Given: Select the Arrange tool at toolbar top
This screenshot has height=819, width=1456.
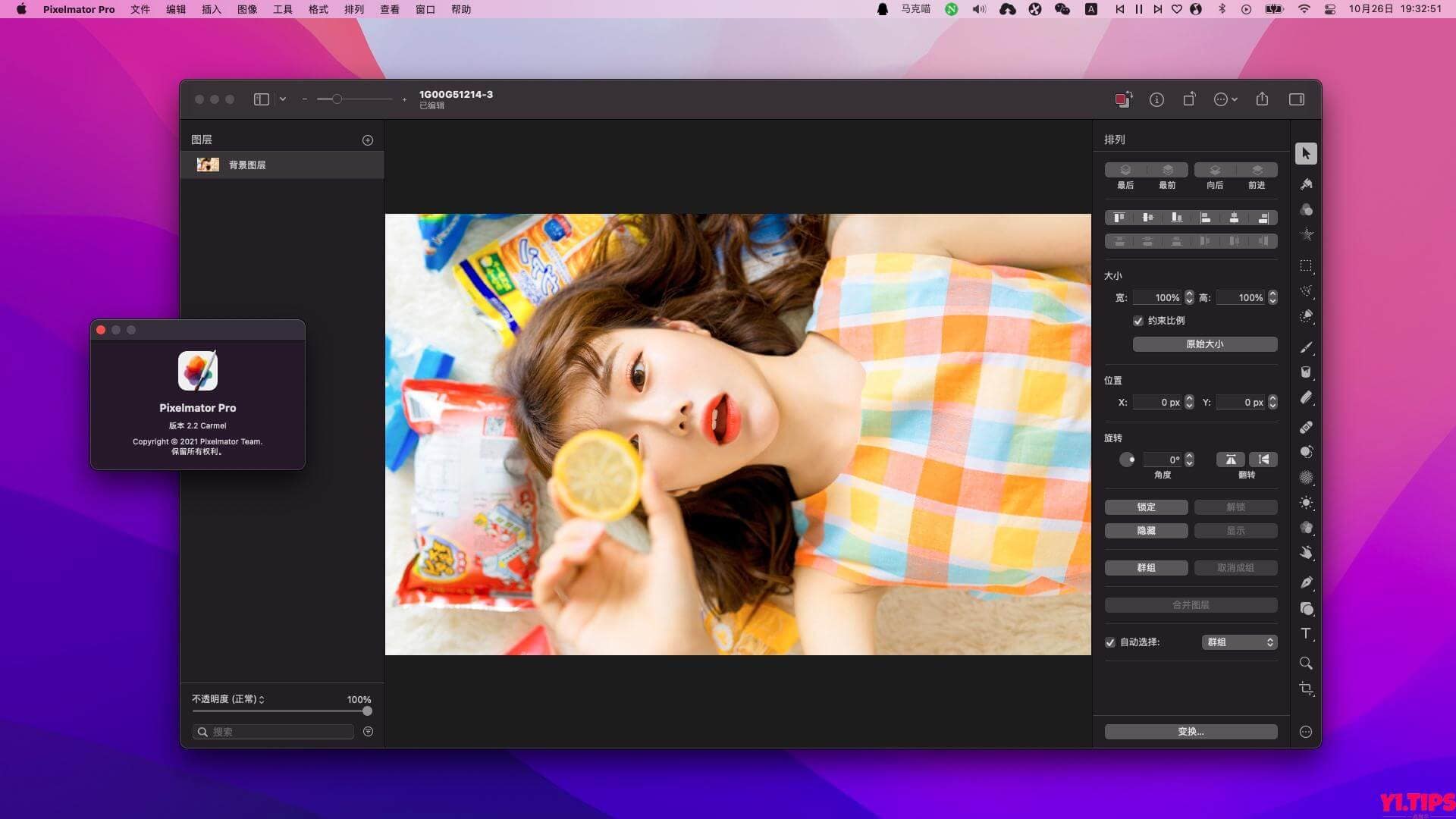Looking at the screenshot, I should tap(1307, 153).
